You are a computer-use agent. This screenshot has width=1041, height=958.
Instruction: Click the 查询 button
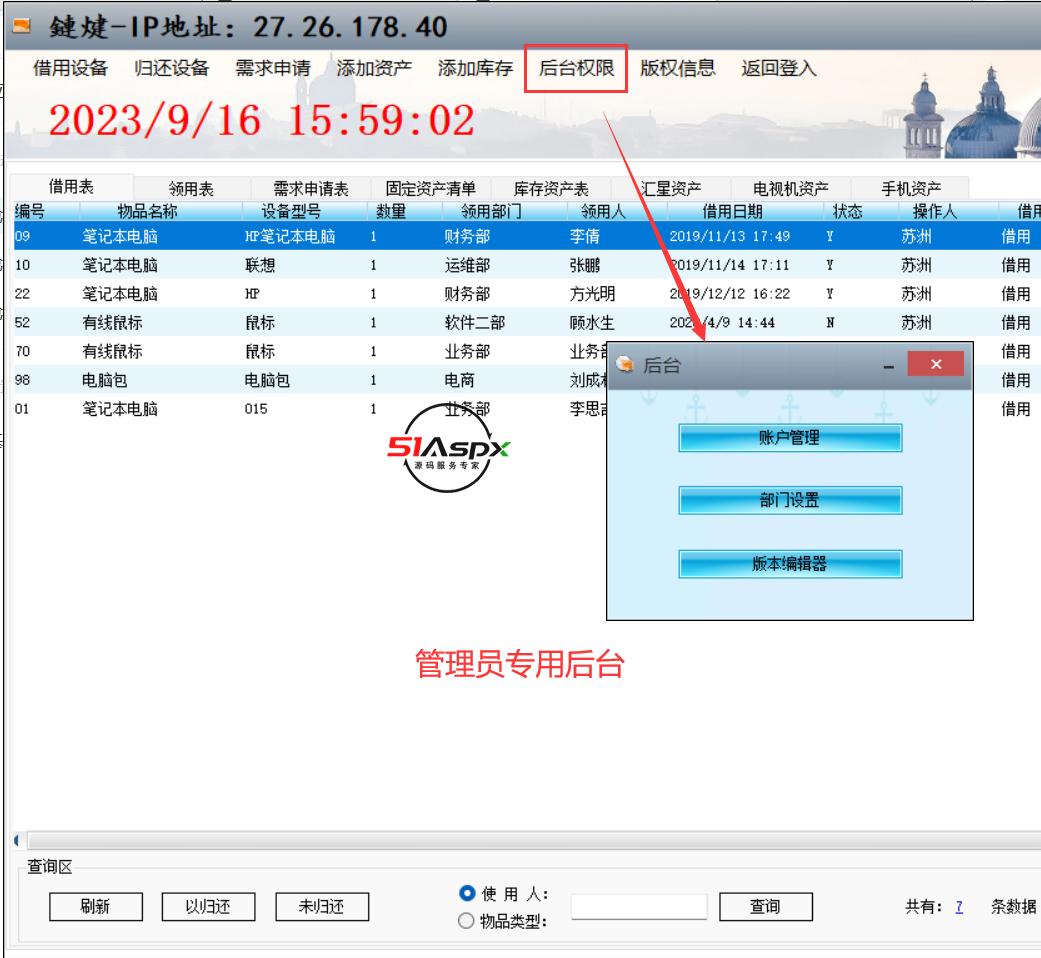(765, 906)
